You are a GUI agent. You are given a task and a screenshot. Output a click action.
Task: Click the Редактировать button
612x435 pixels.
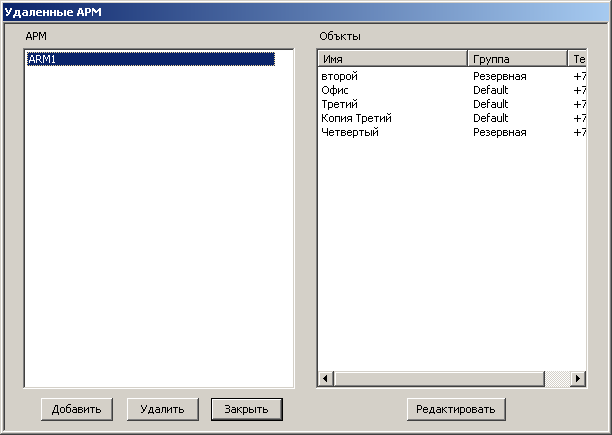click(456, 409)
